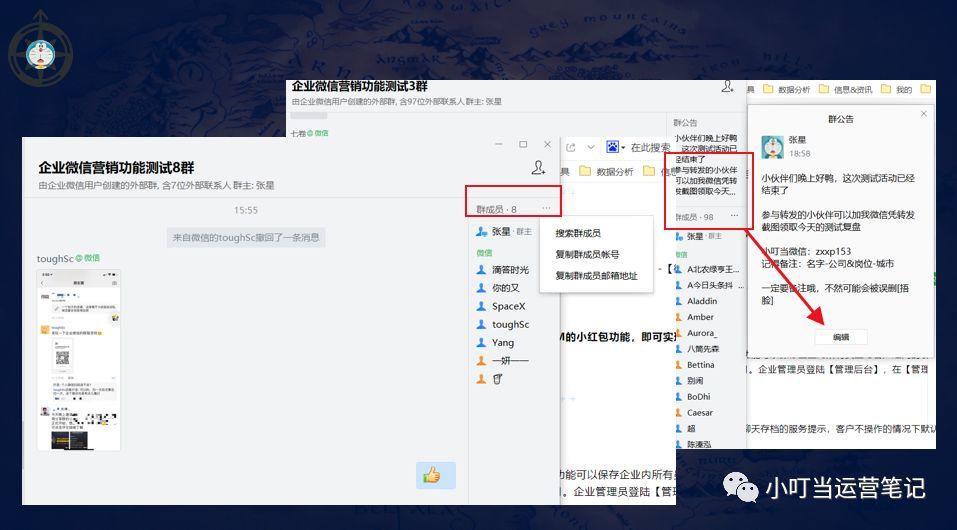Screen dimensions: 957x530
Task: Open the screenshot image sent by toughSc
Action: [x=79, y=360]
